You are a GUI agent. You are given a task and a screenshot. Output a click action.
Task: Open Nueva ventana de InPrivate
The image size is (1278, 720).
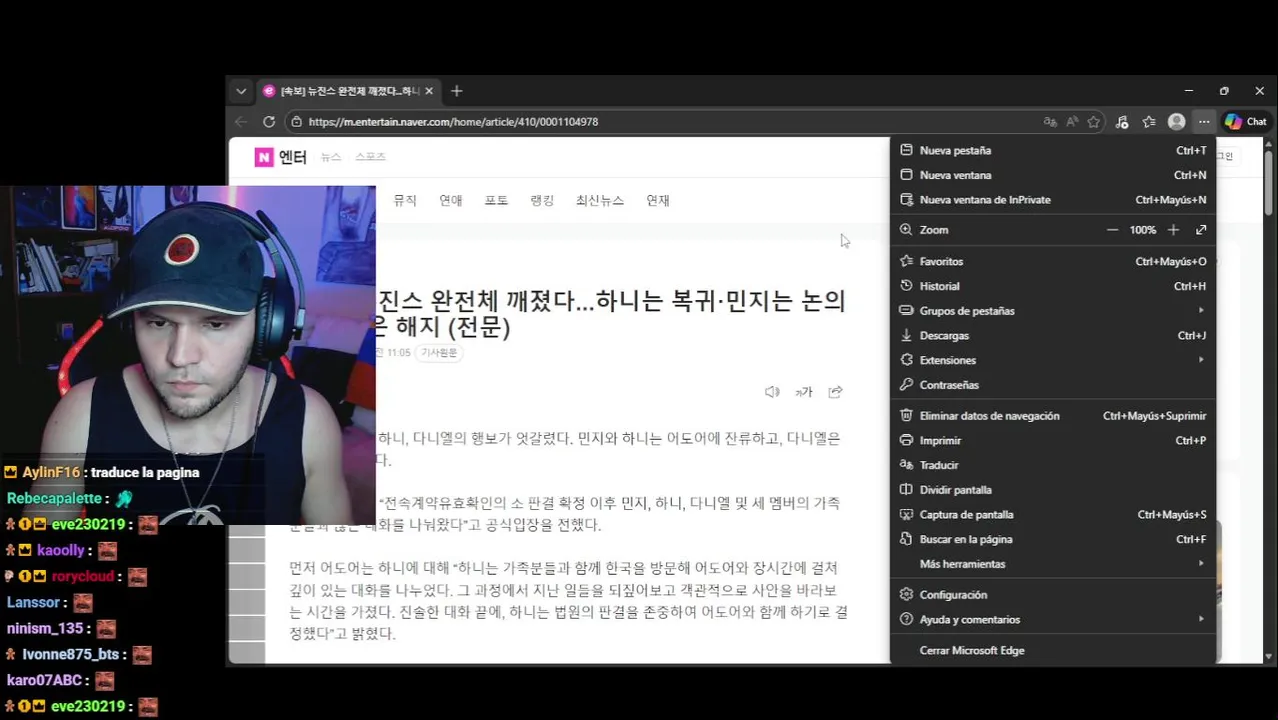coord(1053,199)
